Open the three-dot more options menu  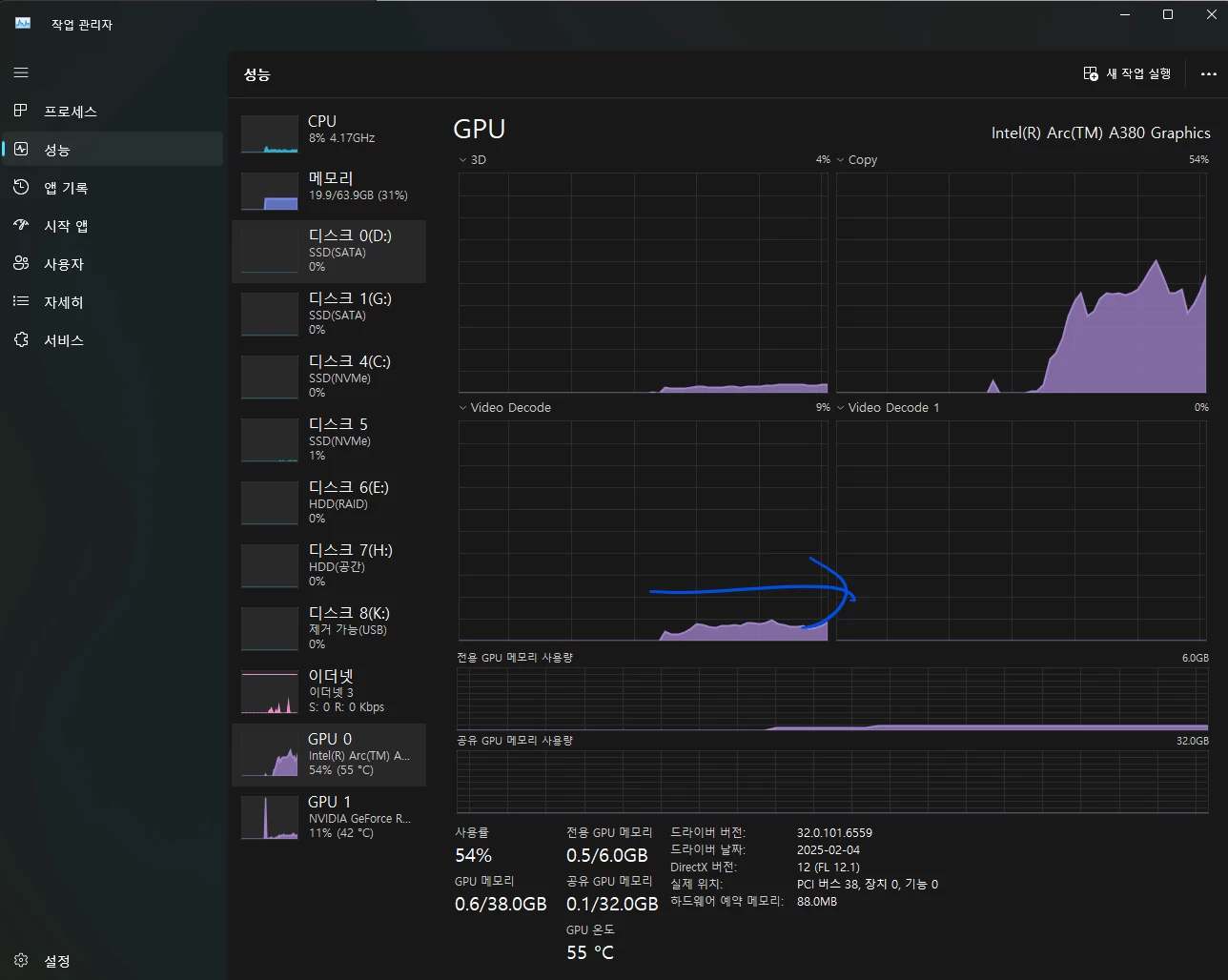(1209, 73)
